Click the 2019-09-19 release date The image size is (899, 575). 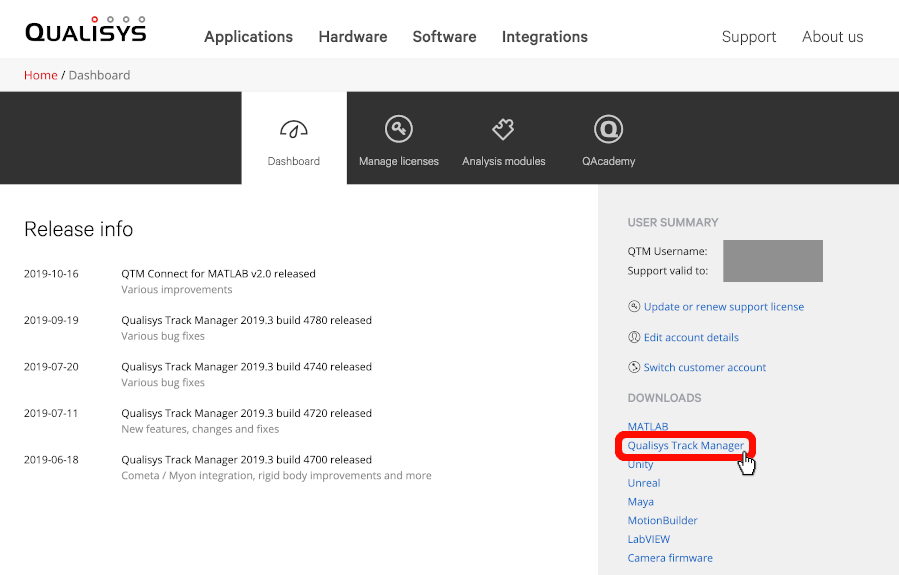point(51,320)
